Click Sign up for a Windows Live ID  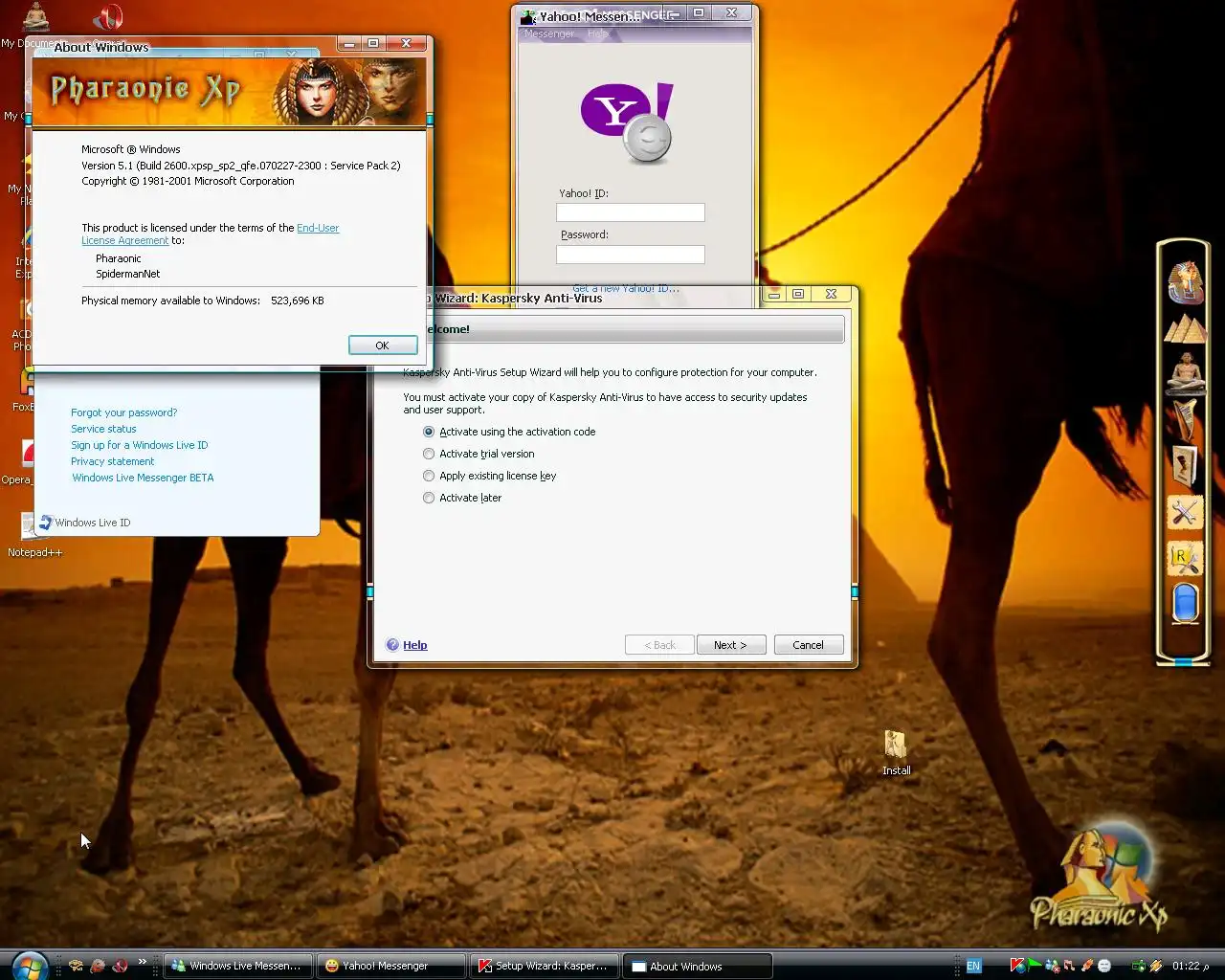139,445
